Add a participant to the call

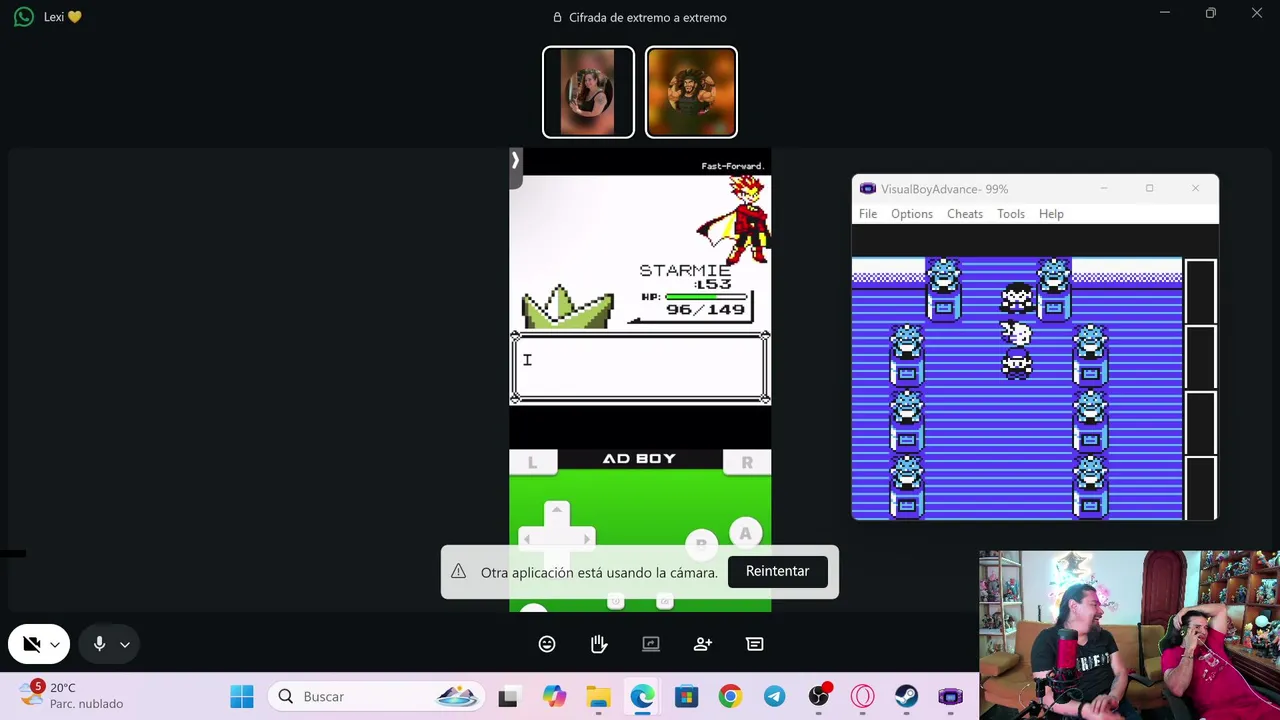pos(703,644)
